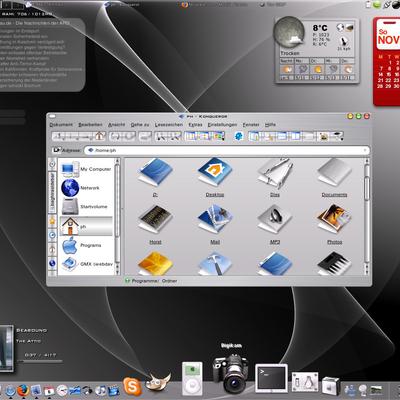Click the Apple cube dock icon
The image size is (400, 400).
pyautogui.click(x=331, y=386)
